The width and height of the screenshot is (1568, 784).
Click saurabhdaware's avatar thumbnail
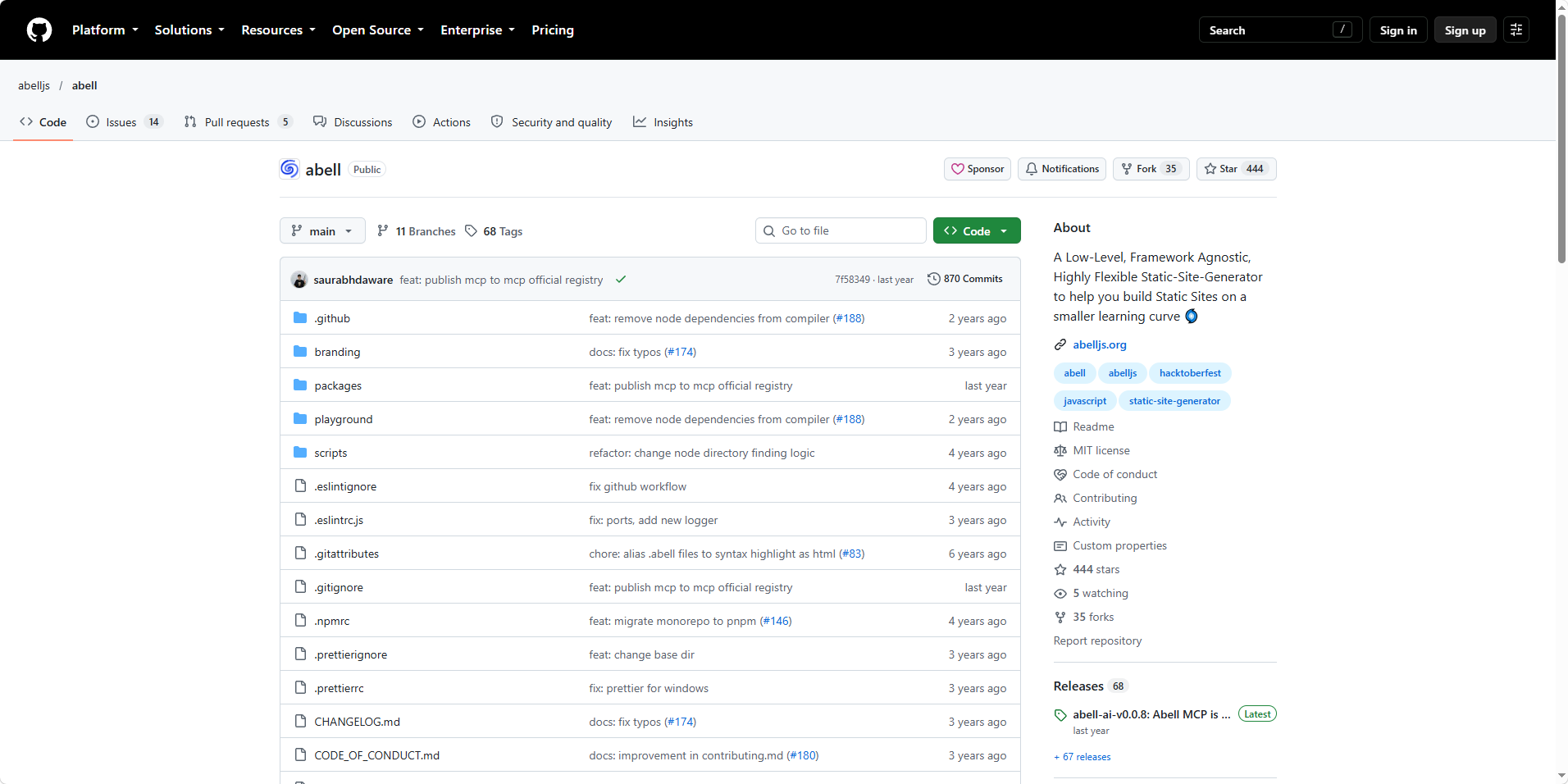tap(299, 280)
